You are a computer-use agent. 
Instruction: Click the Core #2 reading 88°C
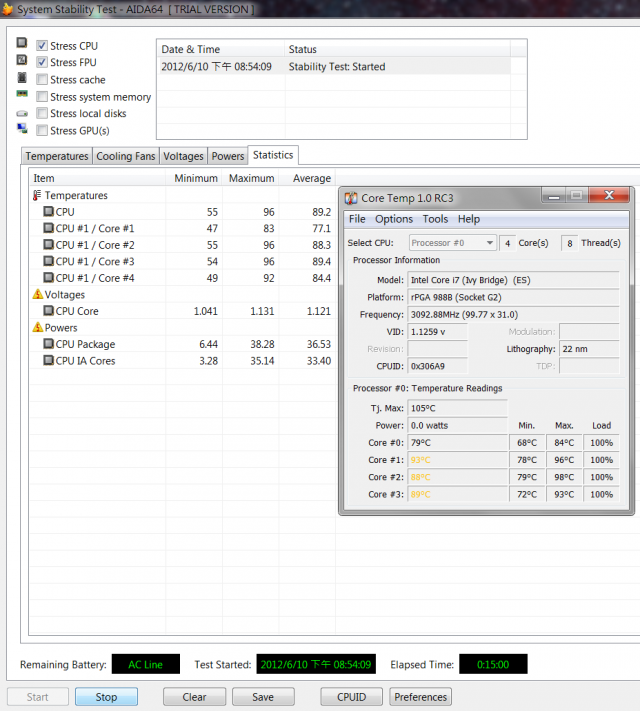[x=457, y=477]
